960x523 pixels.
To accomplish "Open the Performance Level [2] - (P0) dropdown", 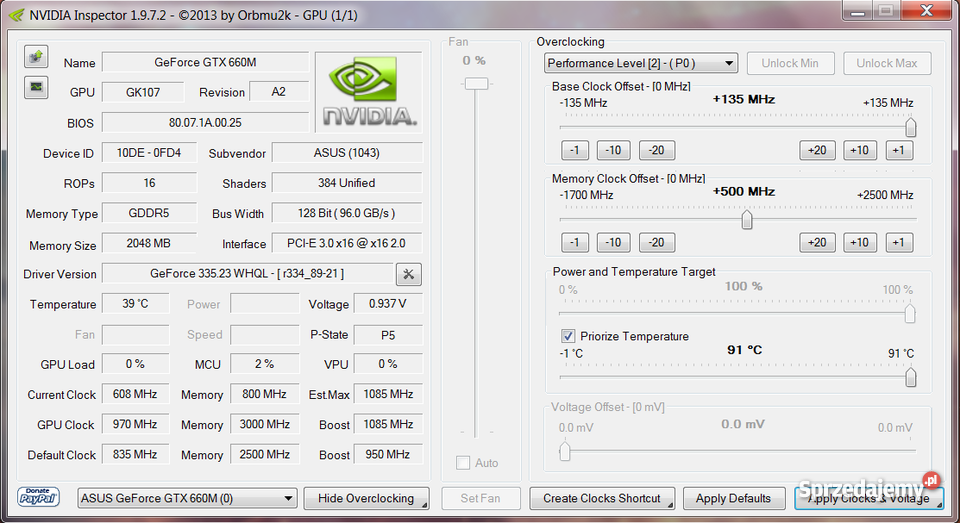I will [640, 63].
